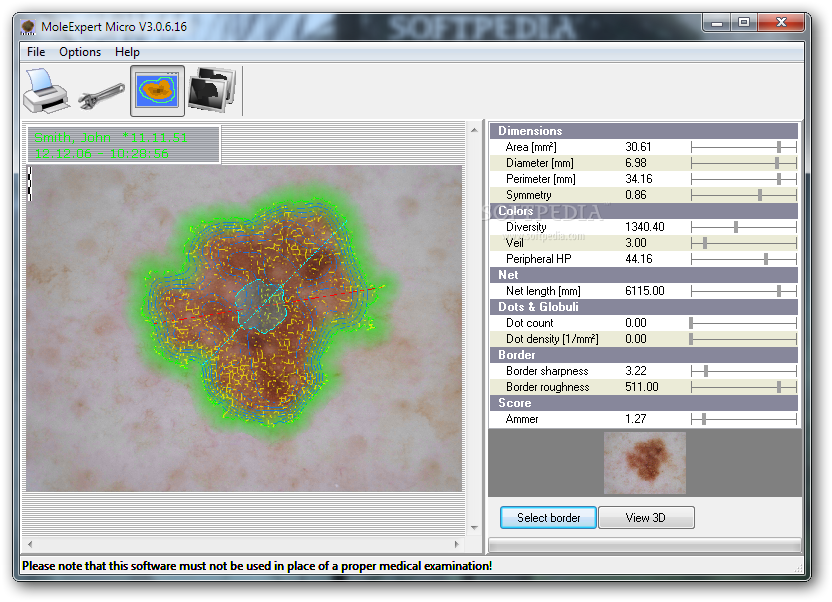Click the Diversity slider handle

pyautogui.click(x=736, y=227)
